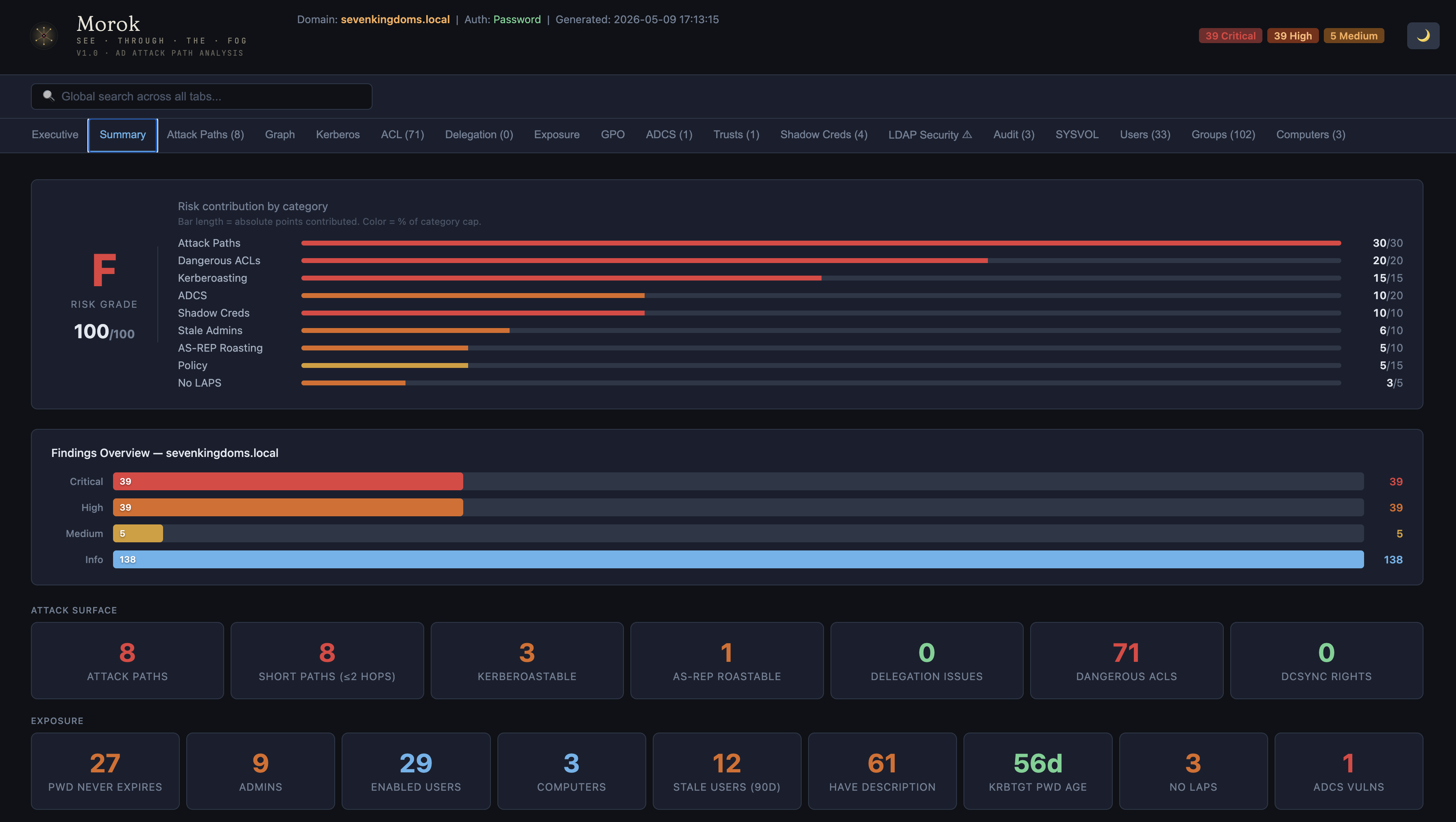Click the High findings bar
1456x822 pixels.
click(x=738, y=507)
